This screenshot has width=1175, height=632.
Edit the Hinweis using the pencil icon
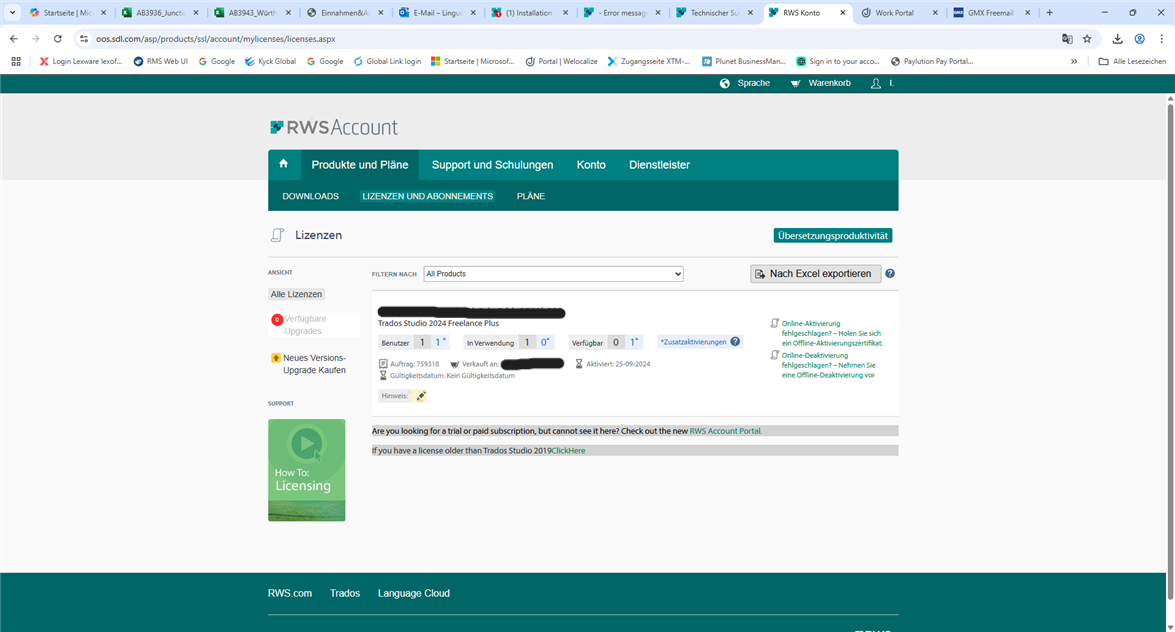click(420, 395)
